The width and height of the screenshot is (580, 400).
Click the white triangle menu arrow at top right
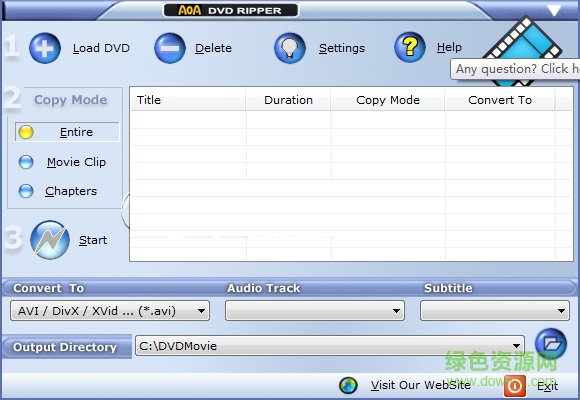point(554,10)
